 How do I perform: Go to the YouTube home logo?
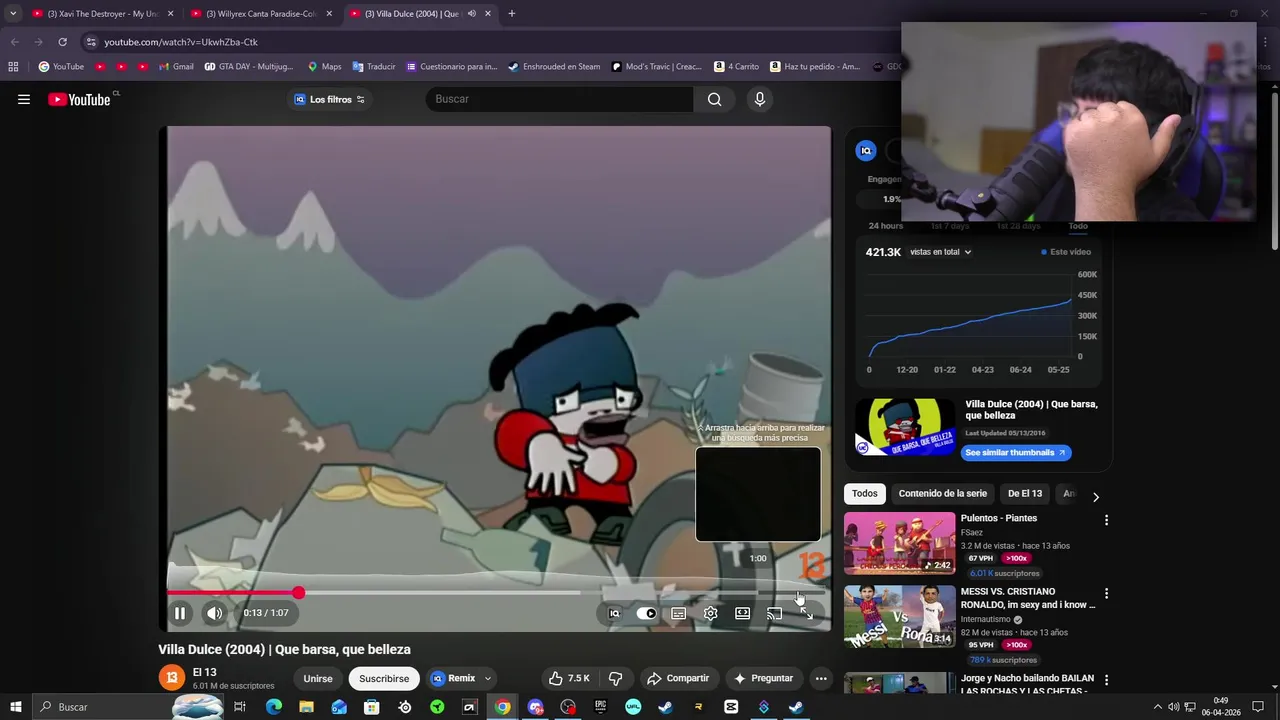pyautogui.click(x=80, y=99)
